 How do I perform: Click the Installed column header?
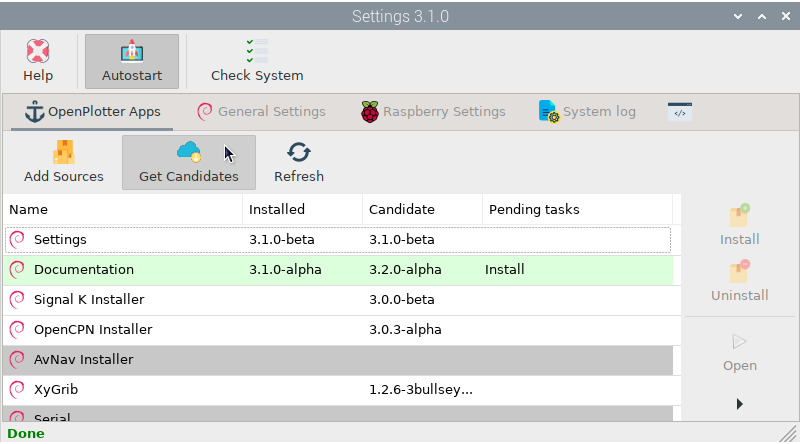[x=303, y=209]
